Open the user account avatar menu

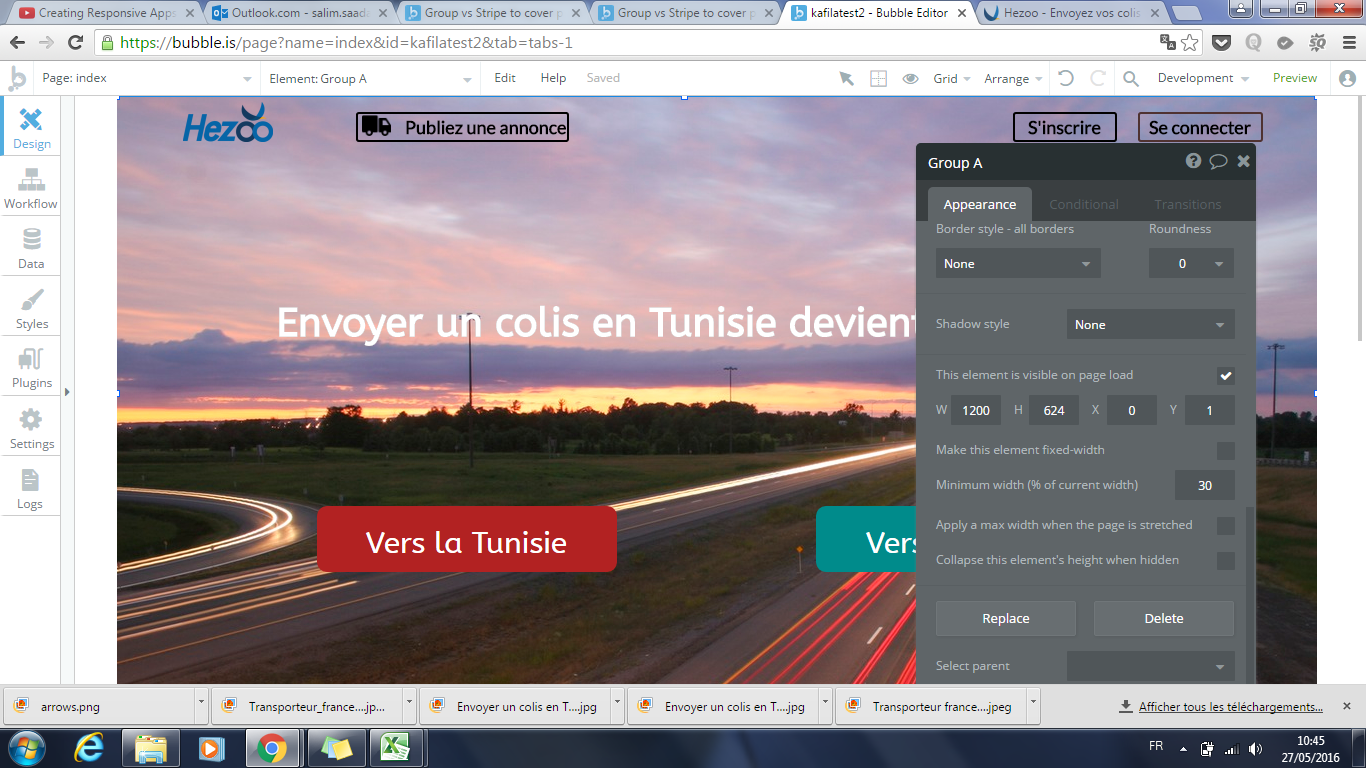[x=1347, y=78]
